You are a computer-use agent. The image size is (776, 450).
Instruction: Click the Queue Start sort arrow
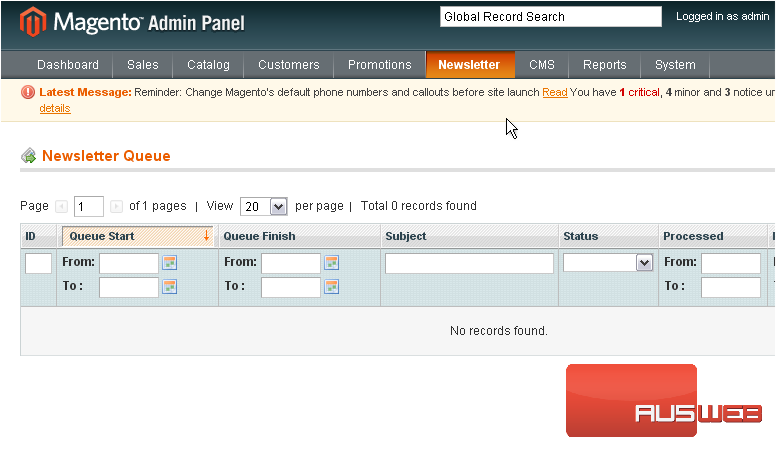[206, 236]
